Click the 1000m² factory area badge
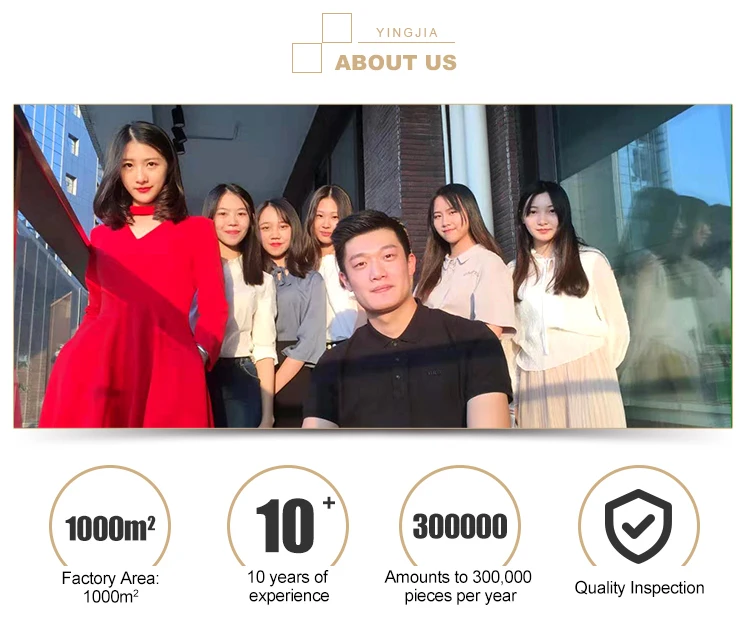750x626 pixels. 110,516
